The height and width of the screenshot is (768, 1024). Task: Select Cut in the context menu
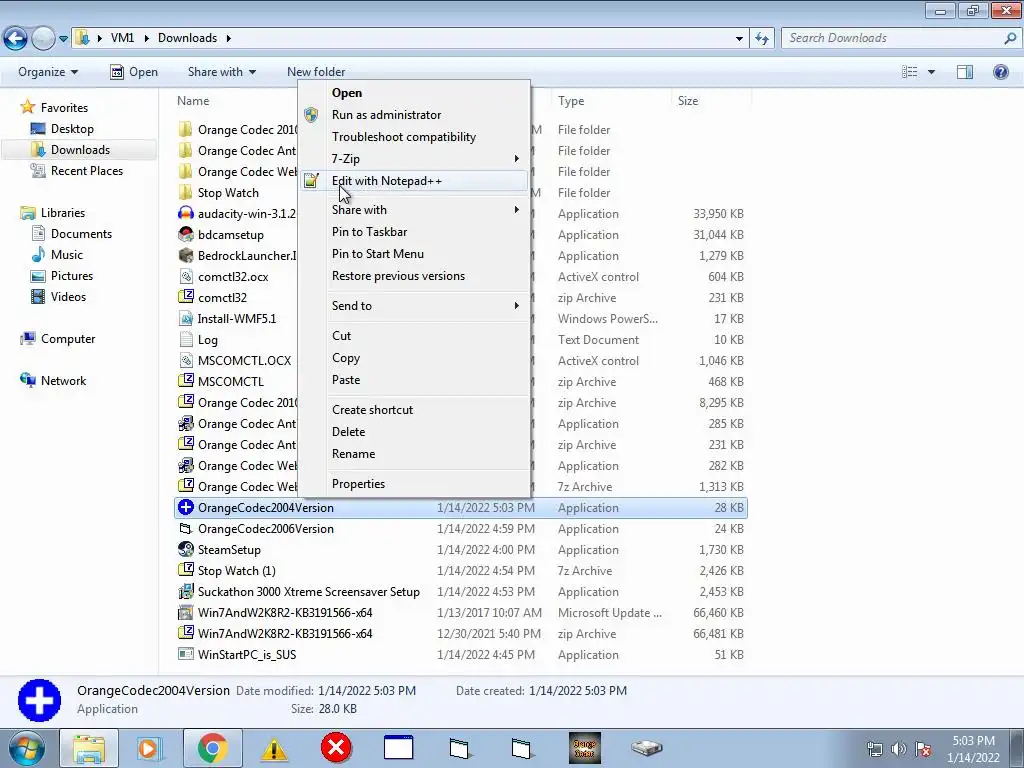pyautogui.click(x=415, y=336)
